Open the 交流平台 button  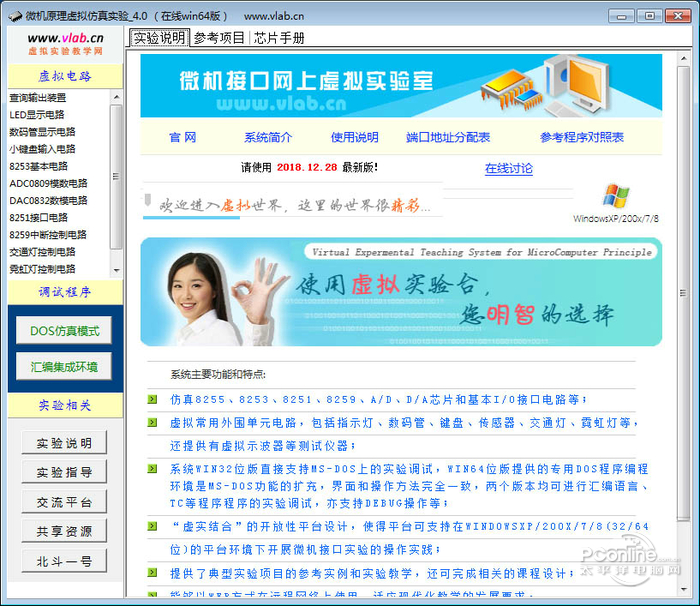click(64, 502)
